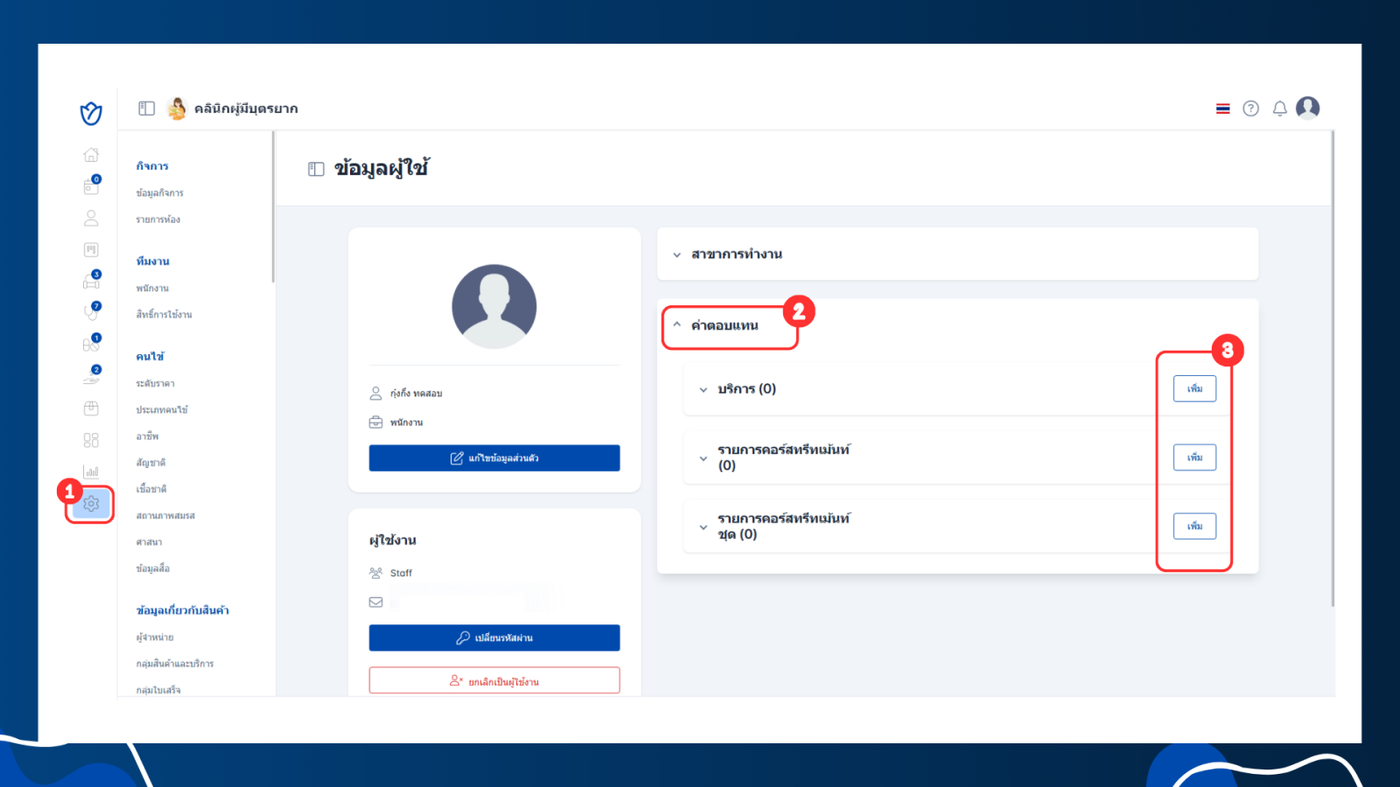Open กลุ่มสินค้าและบริการ menu item
Image resolution: width=1400 pixels, height=787 pixels.
point(175,663)
